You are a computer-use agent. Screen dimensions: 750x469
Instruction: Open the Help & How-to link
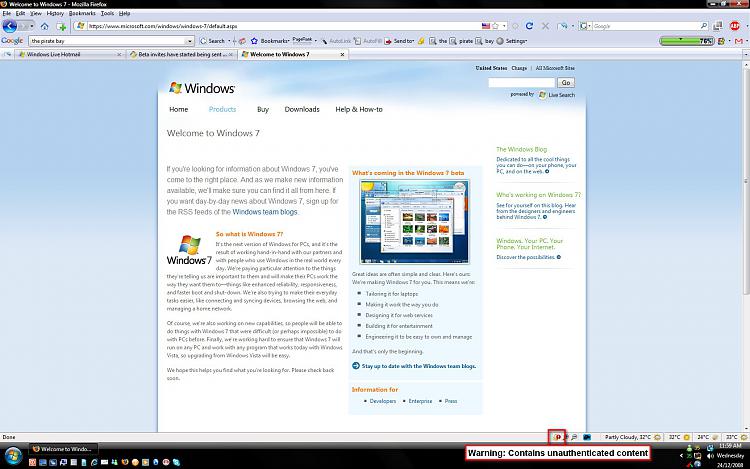(x=359, y=109)
